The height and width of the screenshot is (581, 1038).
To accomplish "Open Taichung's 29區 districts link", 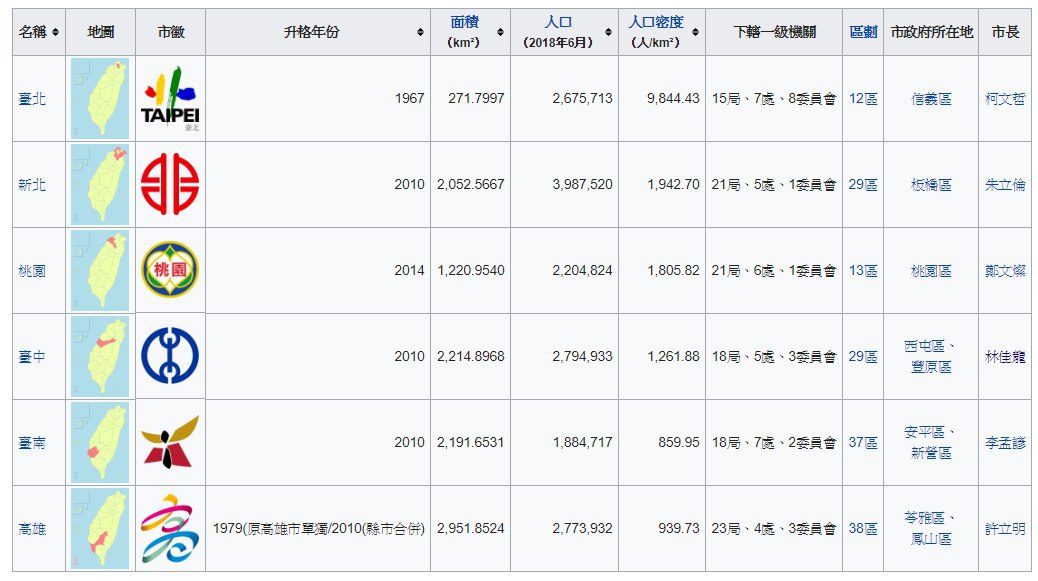I will (x=863, y=357).
